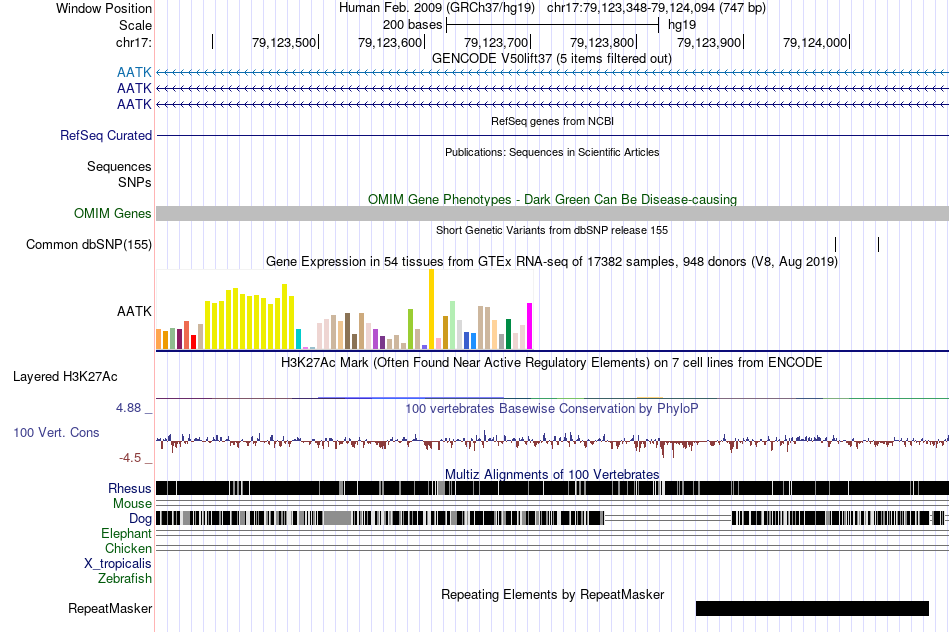The width and height of the screenshot is (950, 632).
Task: Select the 'Multiz Alignments of 100 Vertebrates' title
Action: 552,474
